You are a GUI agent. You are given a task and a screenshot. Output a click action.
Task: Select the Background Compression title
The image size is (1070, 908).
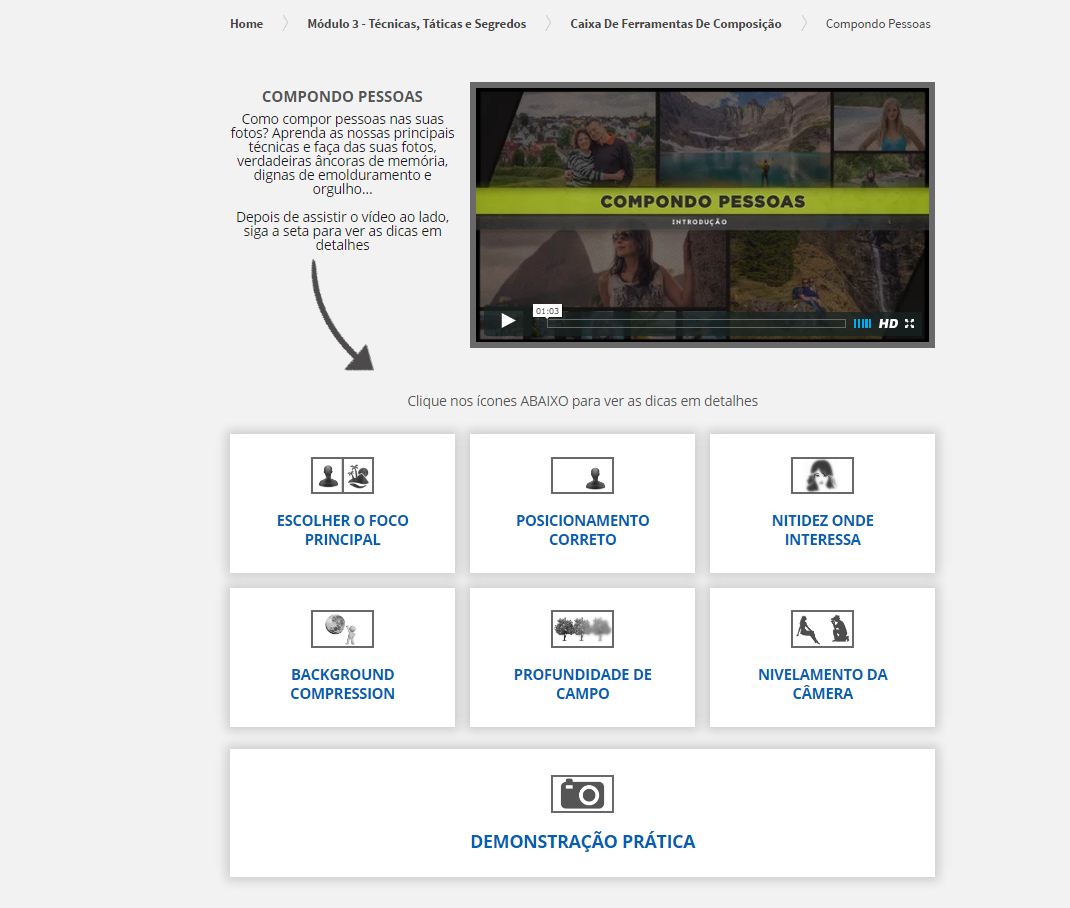point(342,684)
